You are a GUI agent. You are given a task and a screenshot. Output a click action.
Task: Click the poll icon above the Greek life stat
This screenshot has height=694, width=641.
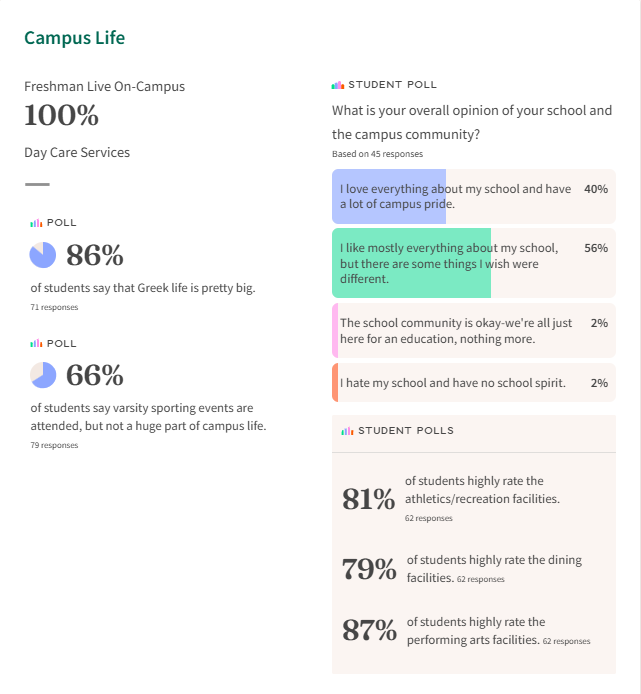pos(36,223)
